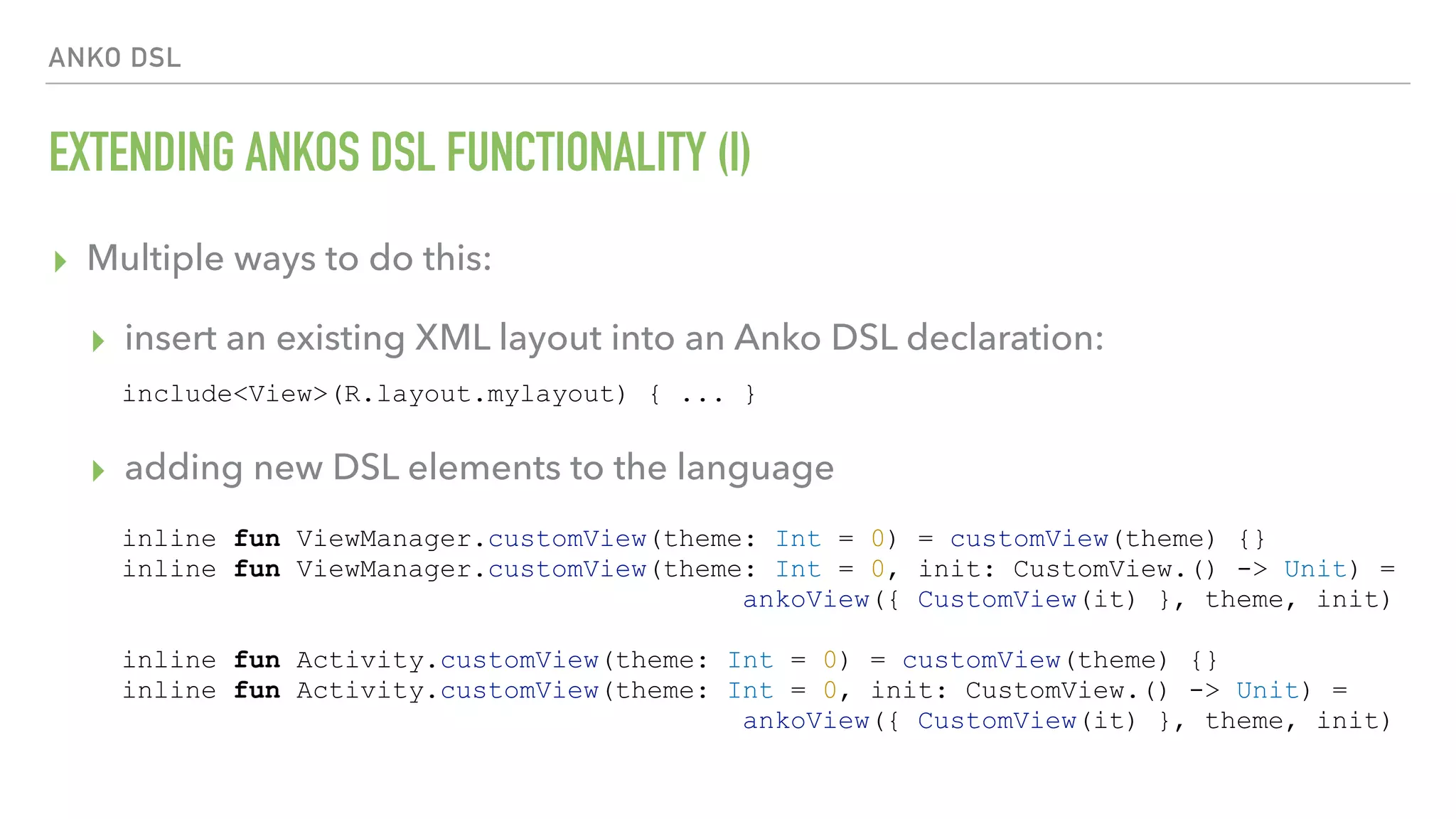Screen dimensions: 1456x819
Task: Click the ViewManager line containing 'init: CustomView.() -> Unit'
Action: (759, 569)
